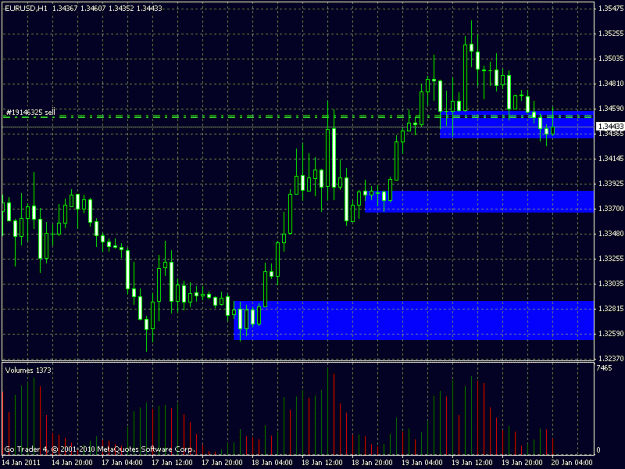Click the price scale label 1.32590

coord(611,334)
